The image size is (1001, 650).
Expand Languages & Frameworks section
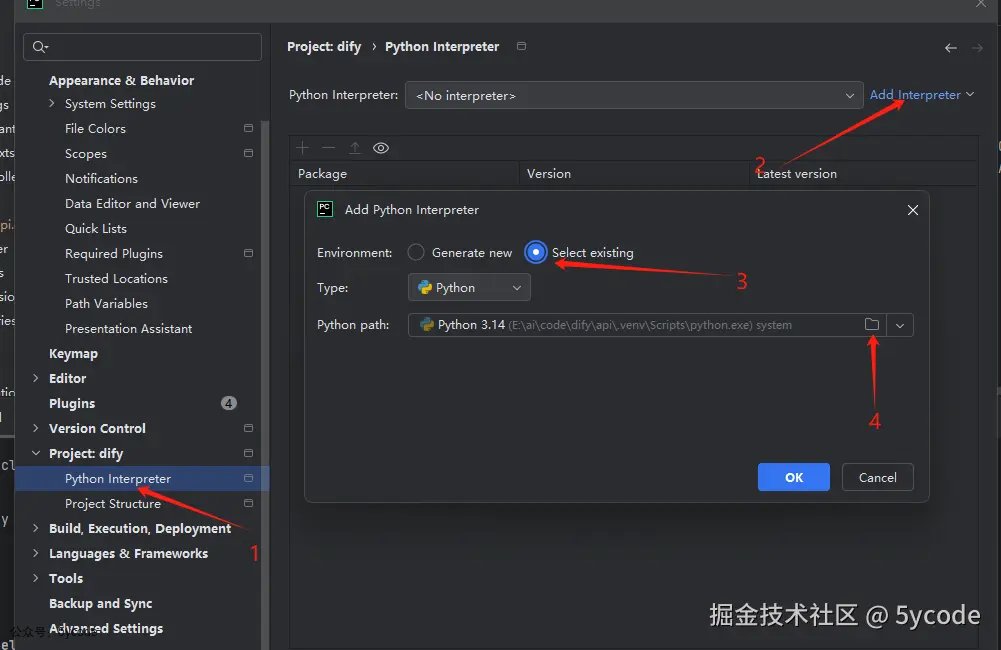36,553
